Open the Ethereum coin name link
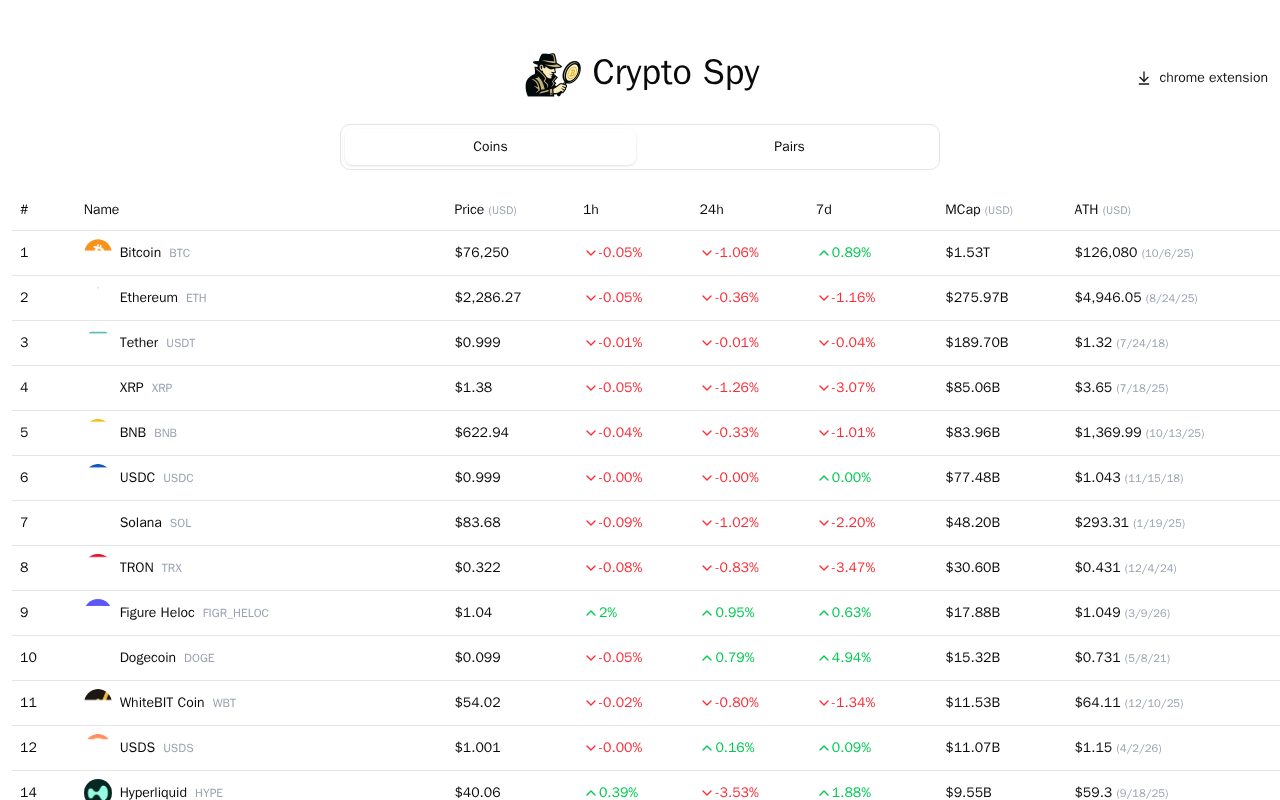The height and width of the screenshot is (800, 1280). click(x=148, y=298)
